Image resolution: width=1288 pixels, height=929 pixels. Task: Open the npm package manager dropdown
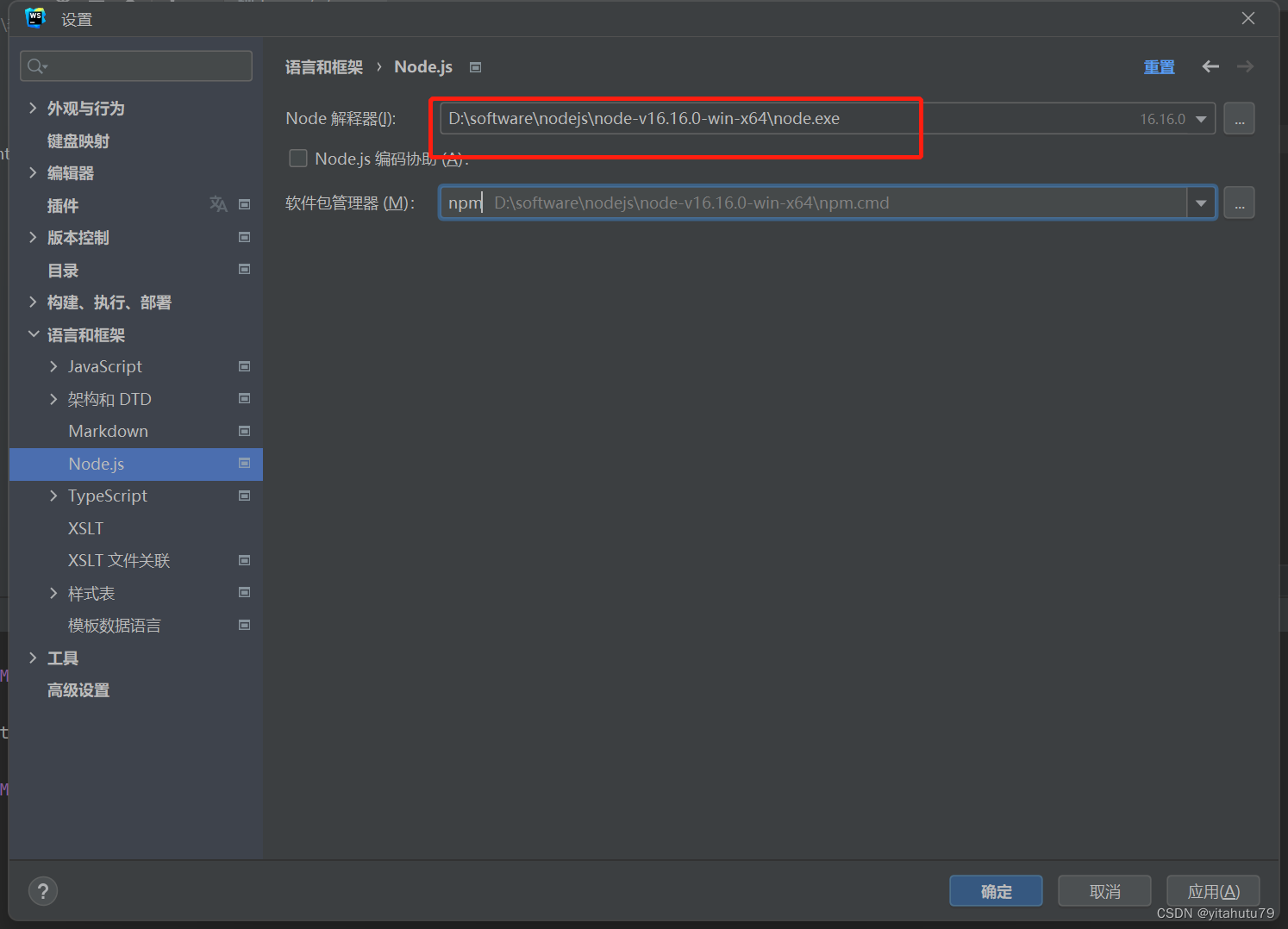pos(1201,203)
